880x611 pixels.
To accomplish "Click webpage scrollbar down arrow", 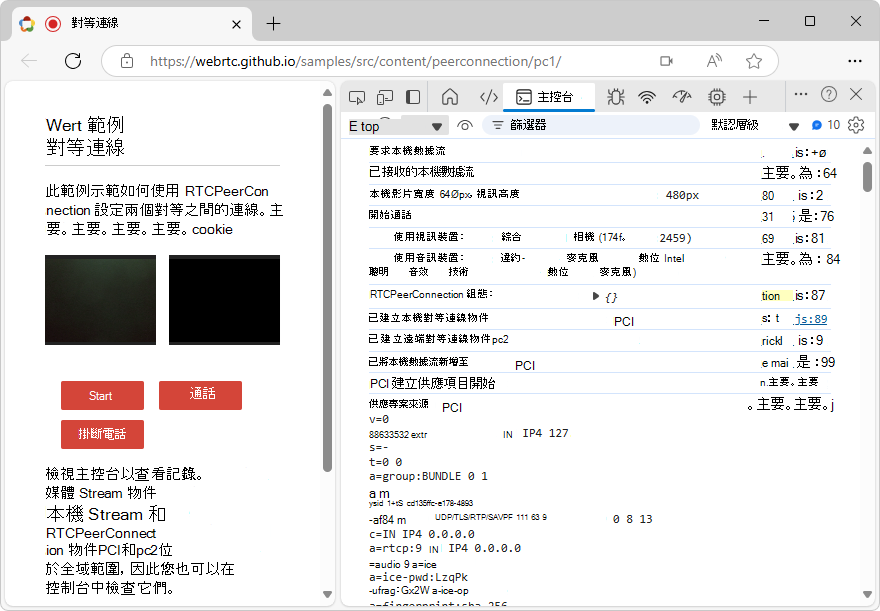I will 328,594.
